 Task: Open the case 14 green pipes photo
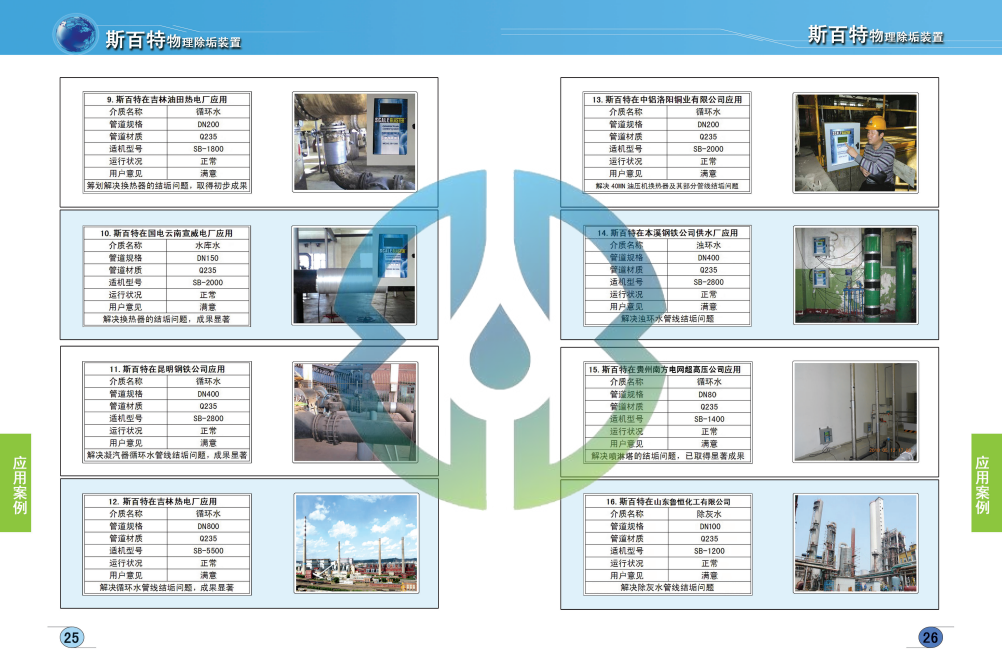856,275
